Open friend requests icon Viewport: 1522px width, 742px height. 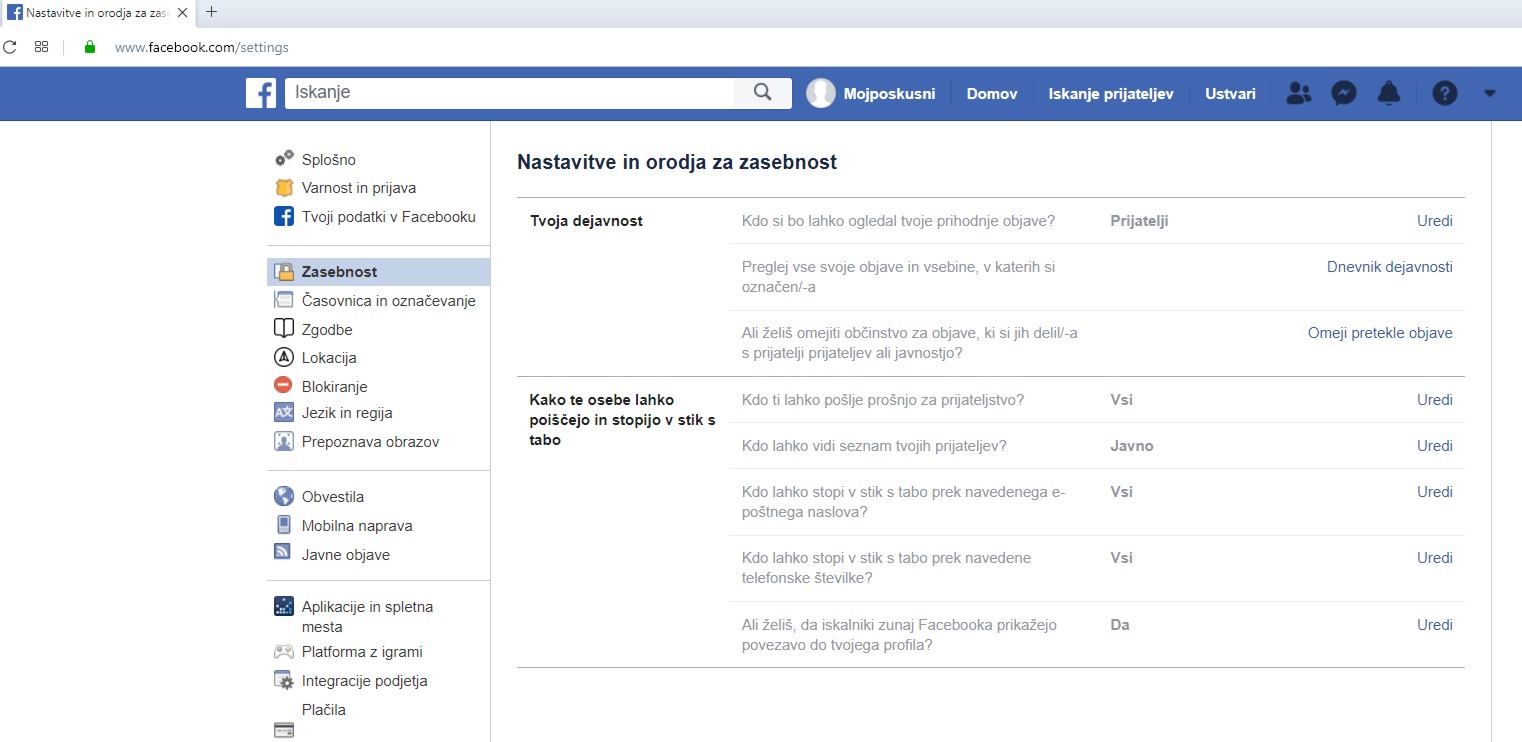click(x=1298, y=93)
